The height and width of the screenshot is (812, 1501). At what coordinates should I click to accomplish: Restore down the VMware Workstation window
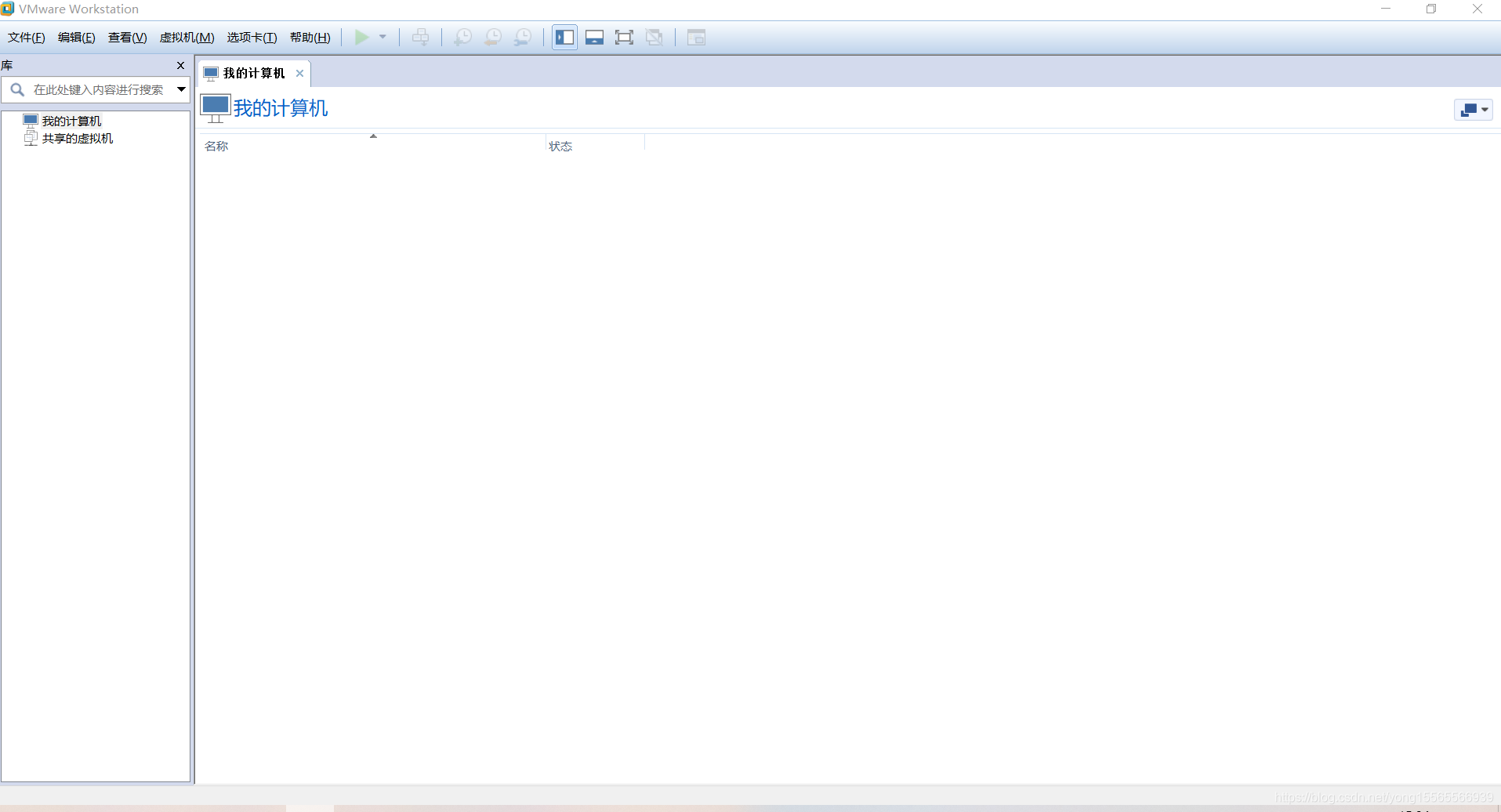click(x=1431, y=9)
